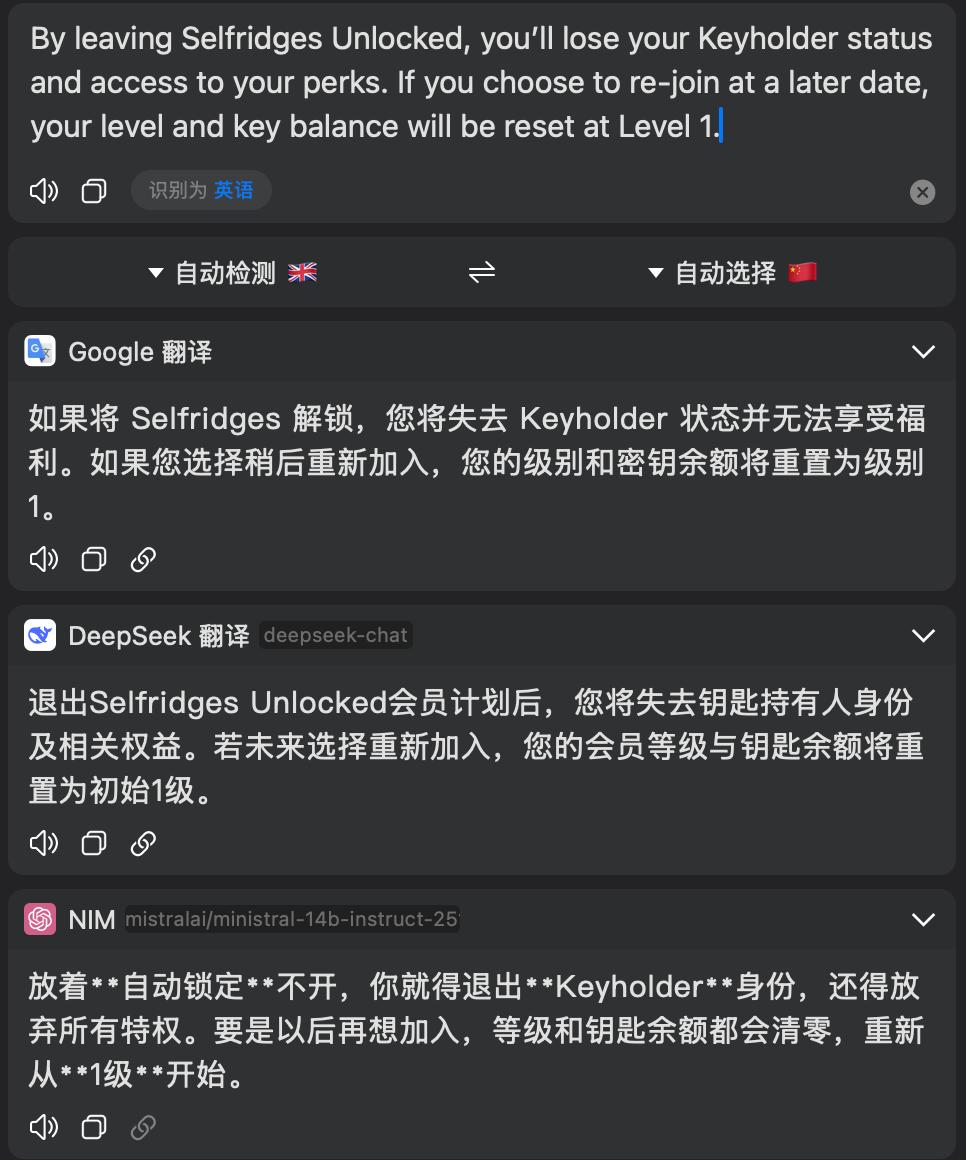Click inside the English source text field
This screenshot has width=966, height=1160.
480,83
